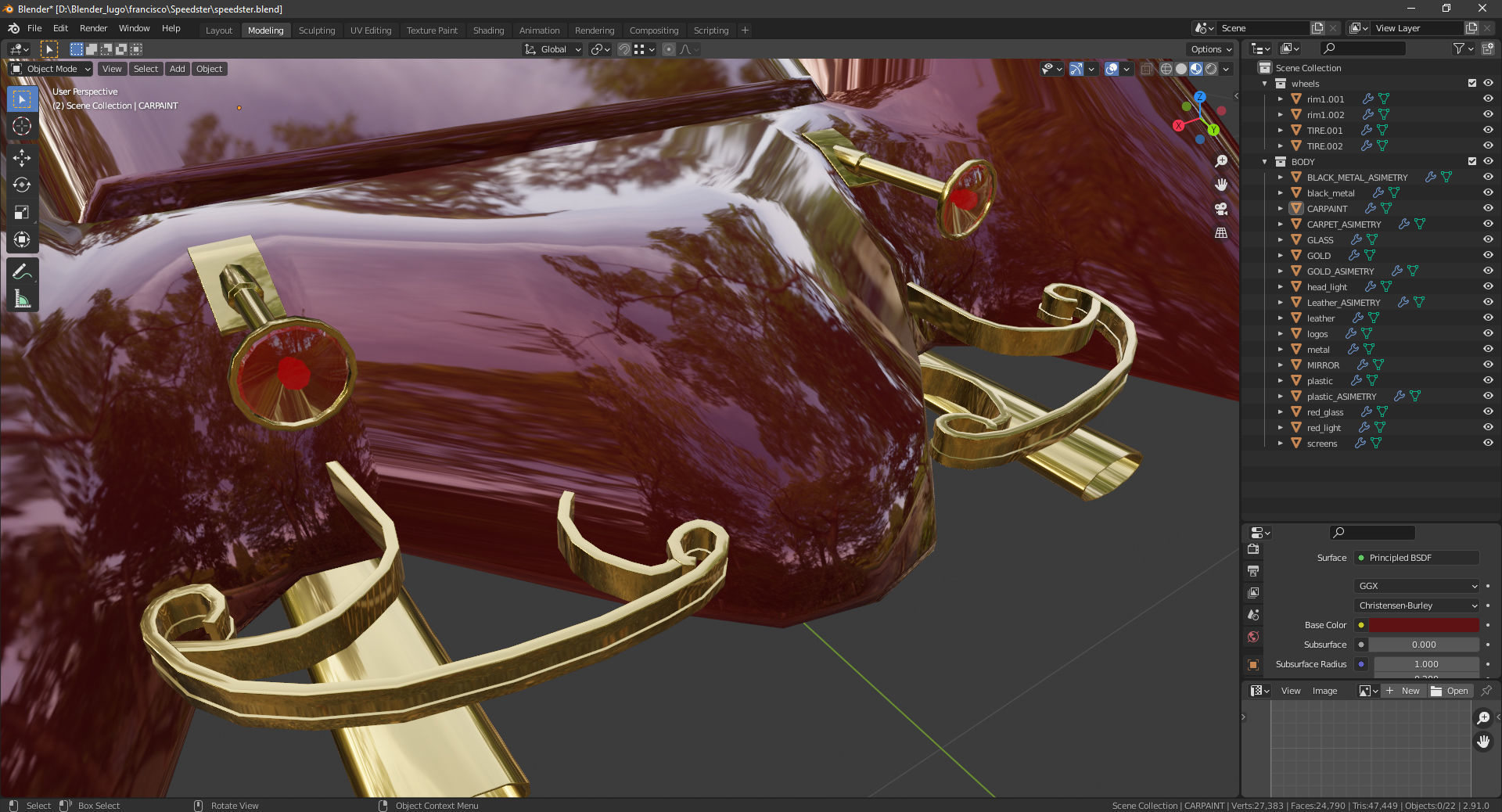The width and height of the screenshot is (1502, 812).
Task: Open the Global transform orientation dropdown
Action: click(553, 49)
